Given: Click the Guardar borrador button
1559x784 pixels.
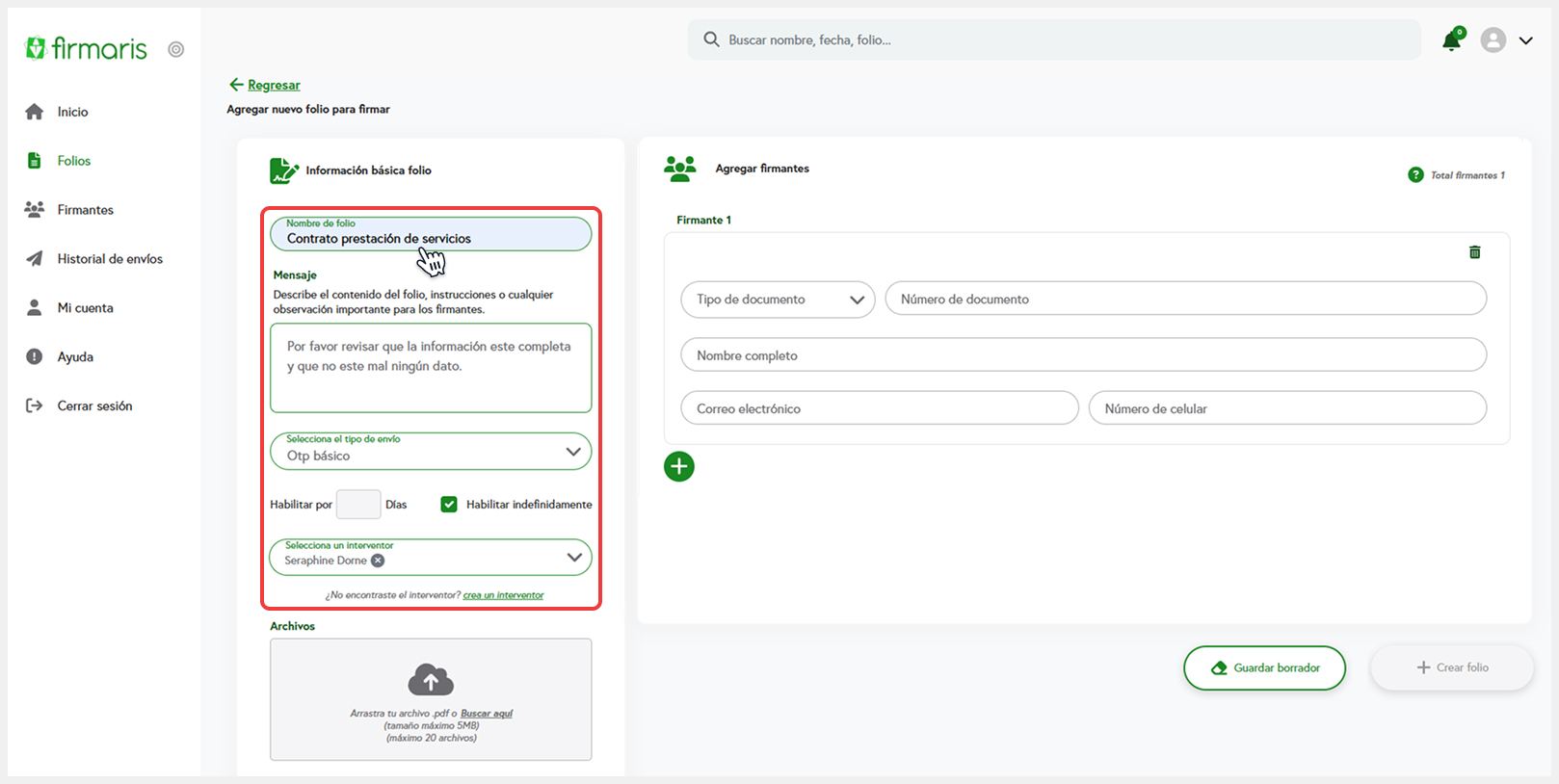Looking at the screenshot, I should click(1264, 667).
